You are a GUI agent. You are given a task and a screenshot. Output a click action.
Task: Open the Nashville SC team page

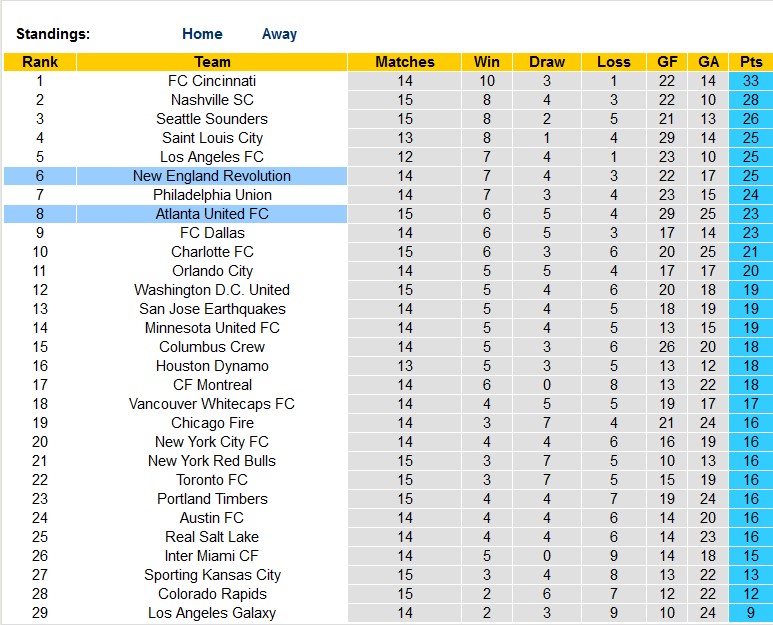tap(212, 100)
